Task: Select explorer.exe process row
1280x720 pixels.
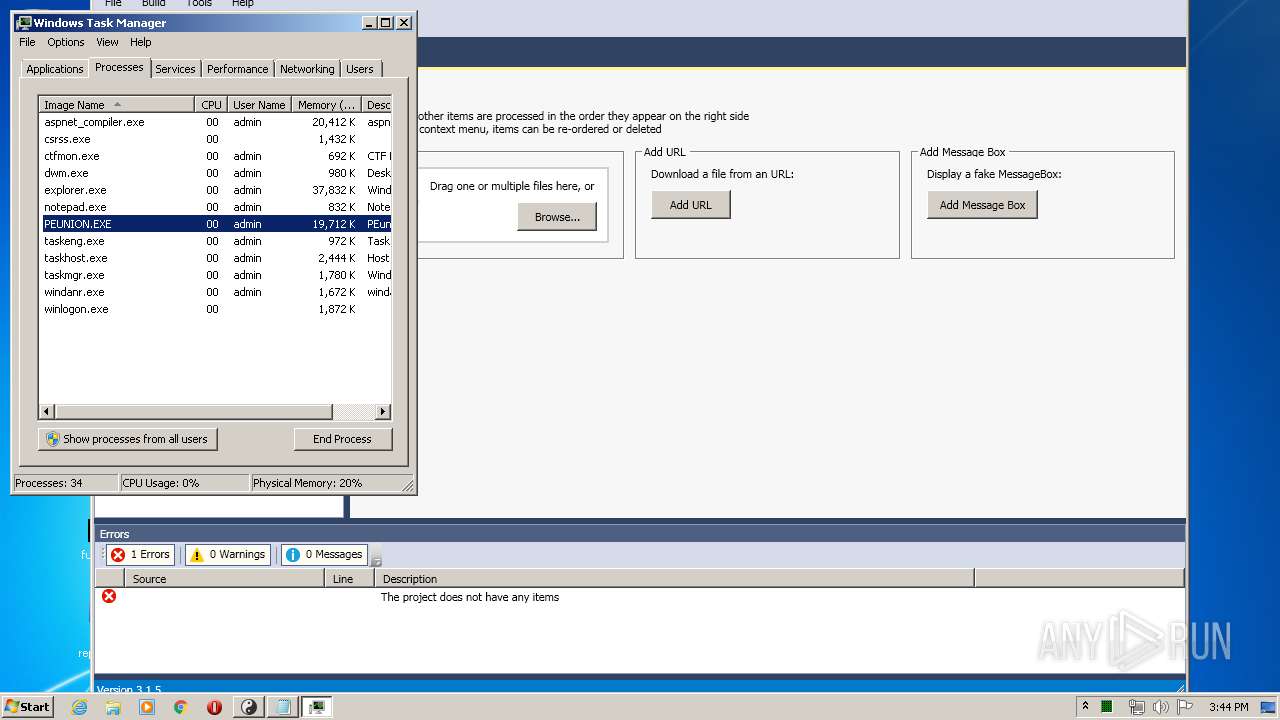Action: click(x=215, y=190)
